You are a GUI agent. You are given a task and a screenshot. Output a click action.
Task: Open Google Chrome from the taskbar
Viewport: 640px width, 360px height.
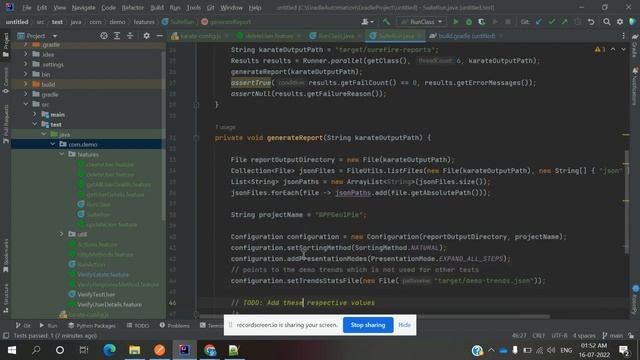210,350
